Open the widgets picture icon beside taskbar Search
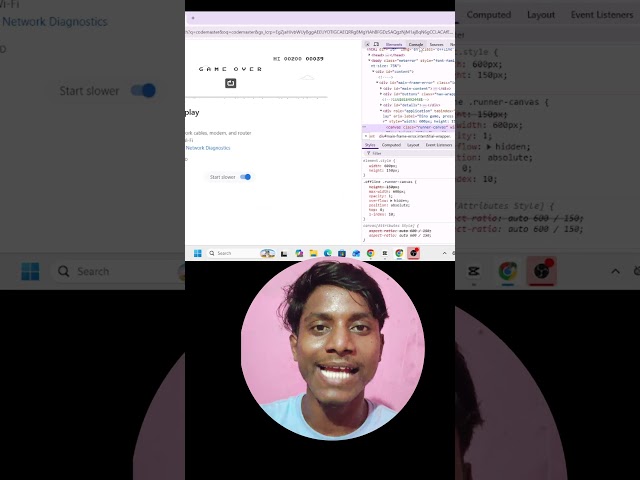The image size is (640, 480). pyautogui.click(x=267, y=253)
